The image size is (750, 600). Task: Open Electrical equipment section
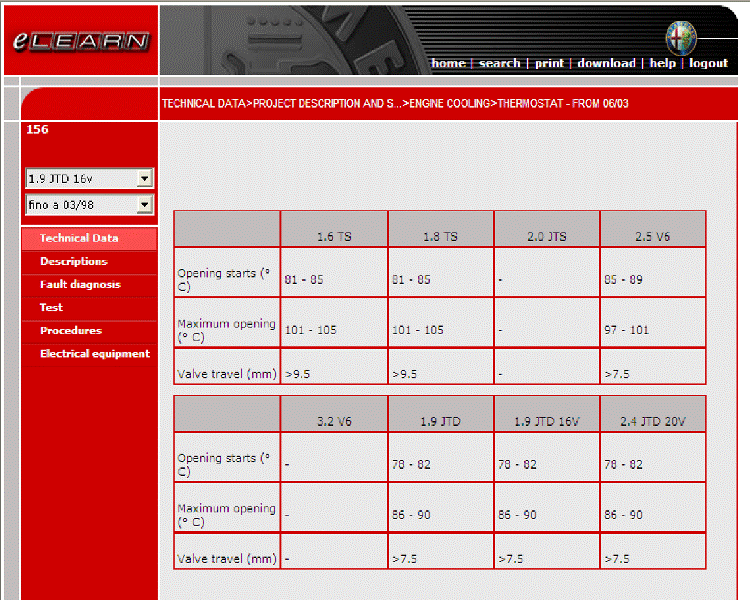point(95,353)
